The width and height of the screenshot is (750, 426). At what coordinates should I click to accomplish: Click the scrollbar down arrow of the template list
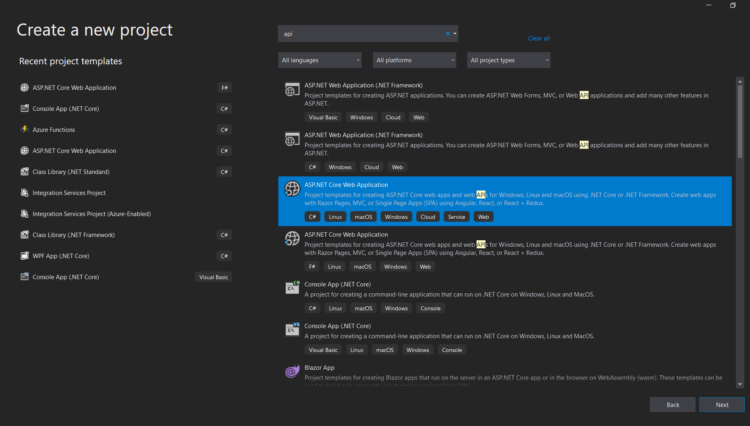click(740, 384)
